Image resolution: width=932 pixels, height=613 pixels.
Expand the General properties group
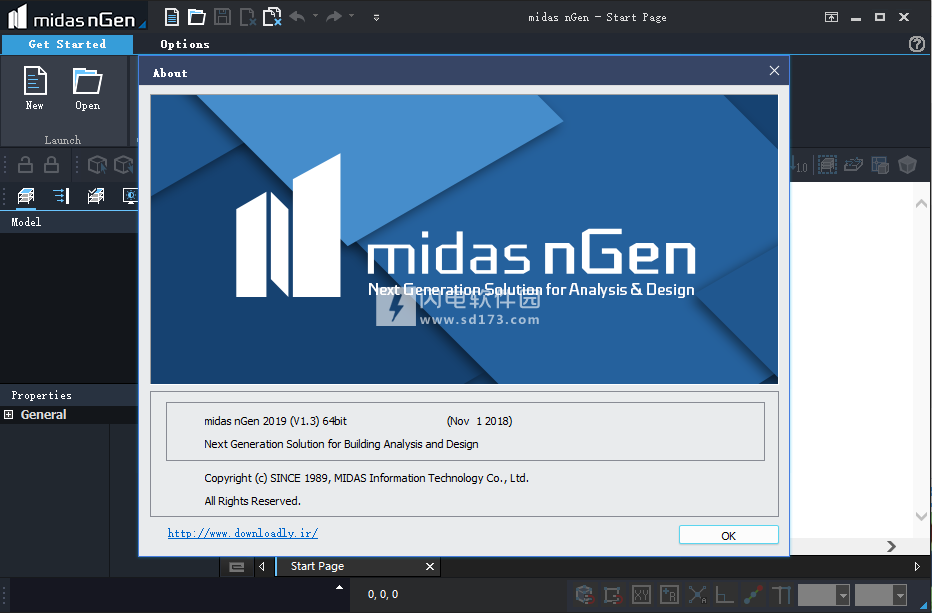[x=8, y=414]
